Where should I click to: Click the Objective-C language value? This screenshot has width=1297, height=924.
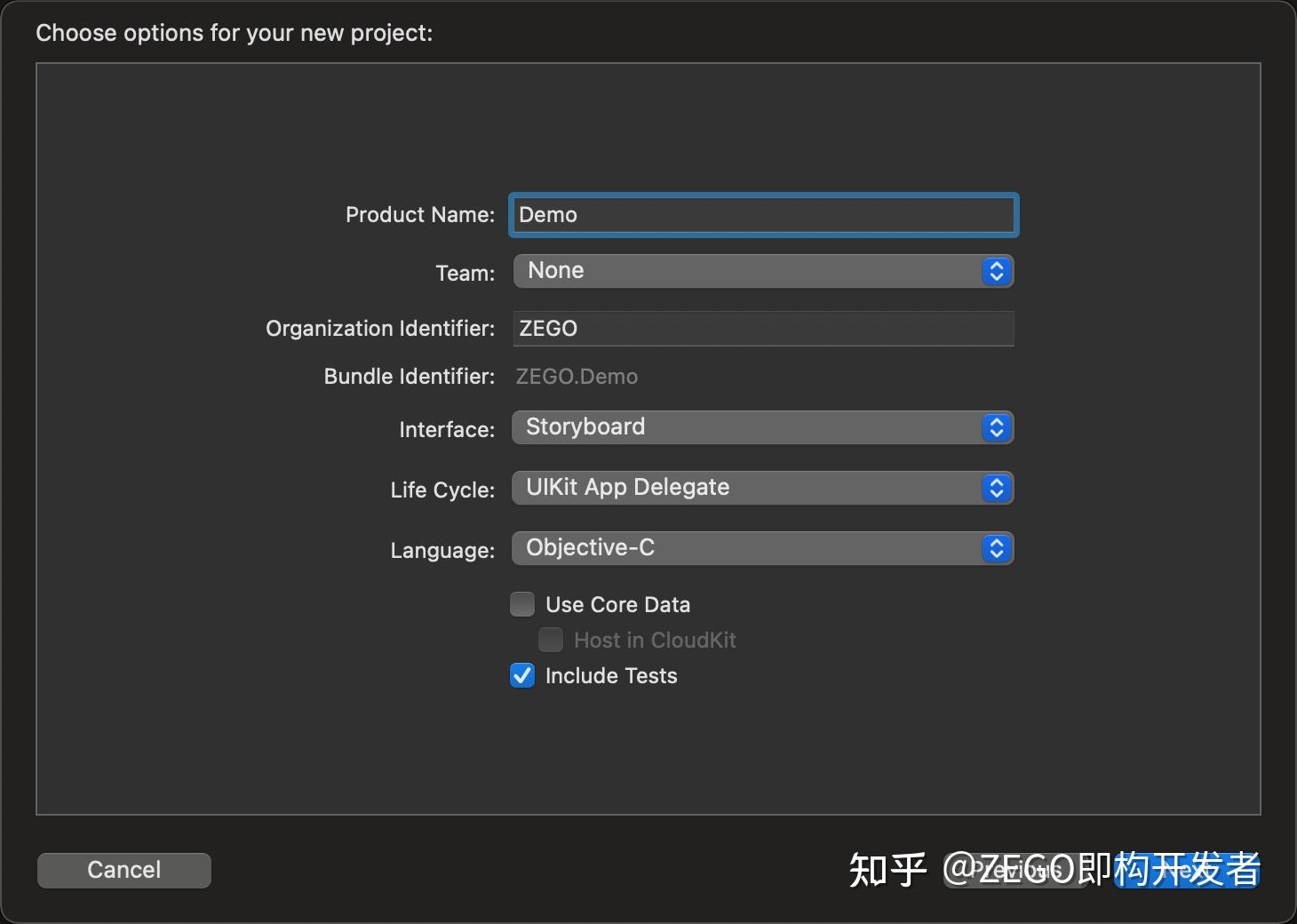589,548
